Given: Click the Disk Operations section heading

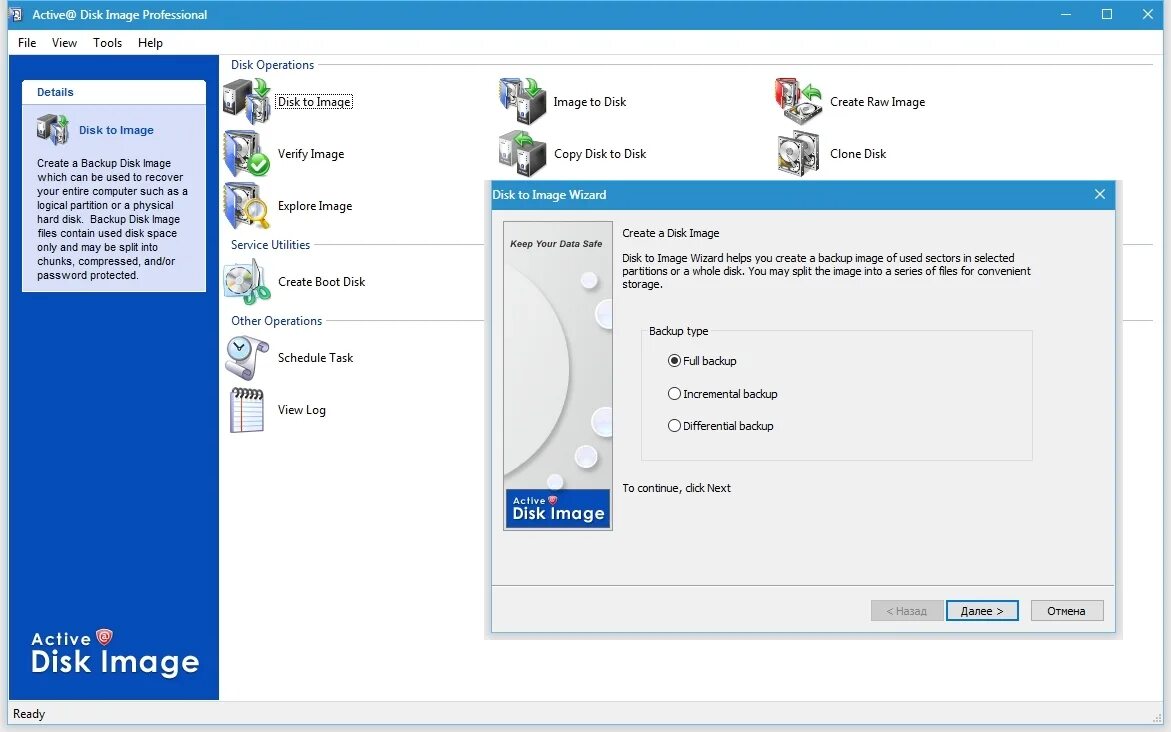Looking at the screenshot, I should pos(273,65).
